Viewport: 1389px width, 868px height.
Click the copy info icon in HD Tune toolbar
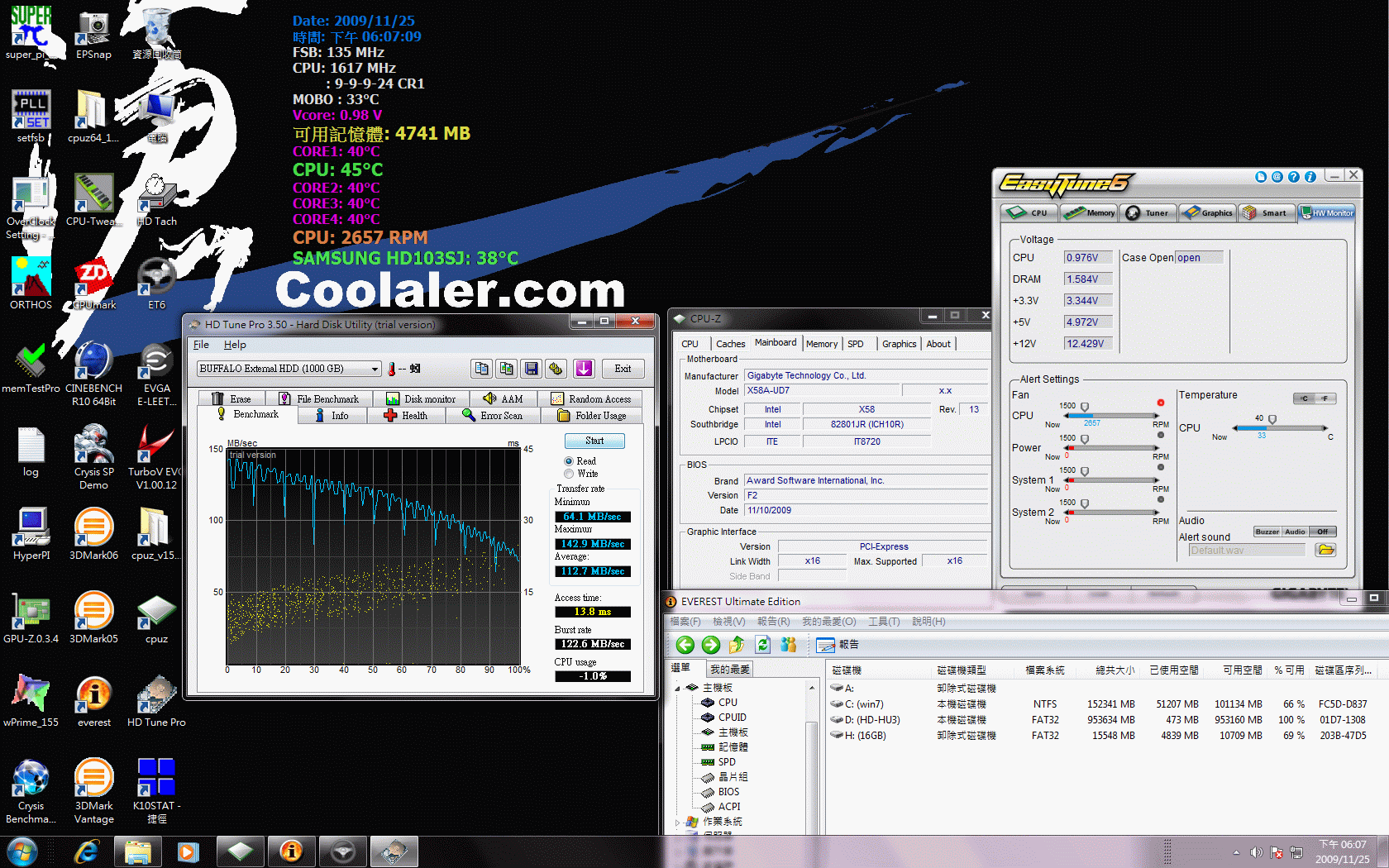(482, 369)
